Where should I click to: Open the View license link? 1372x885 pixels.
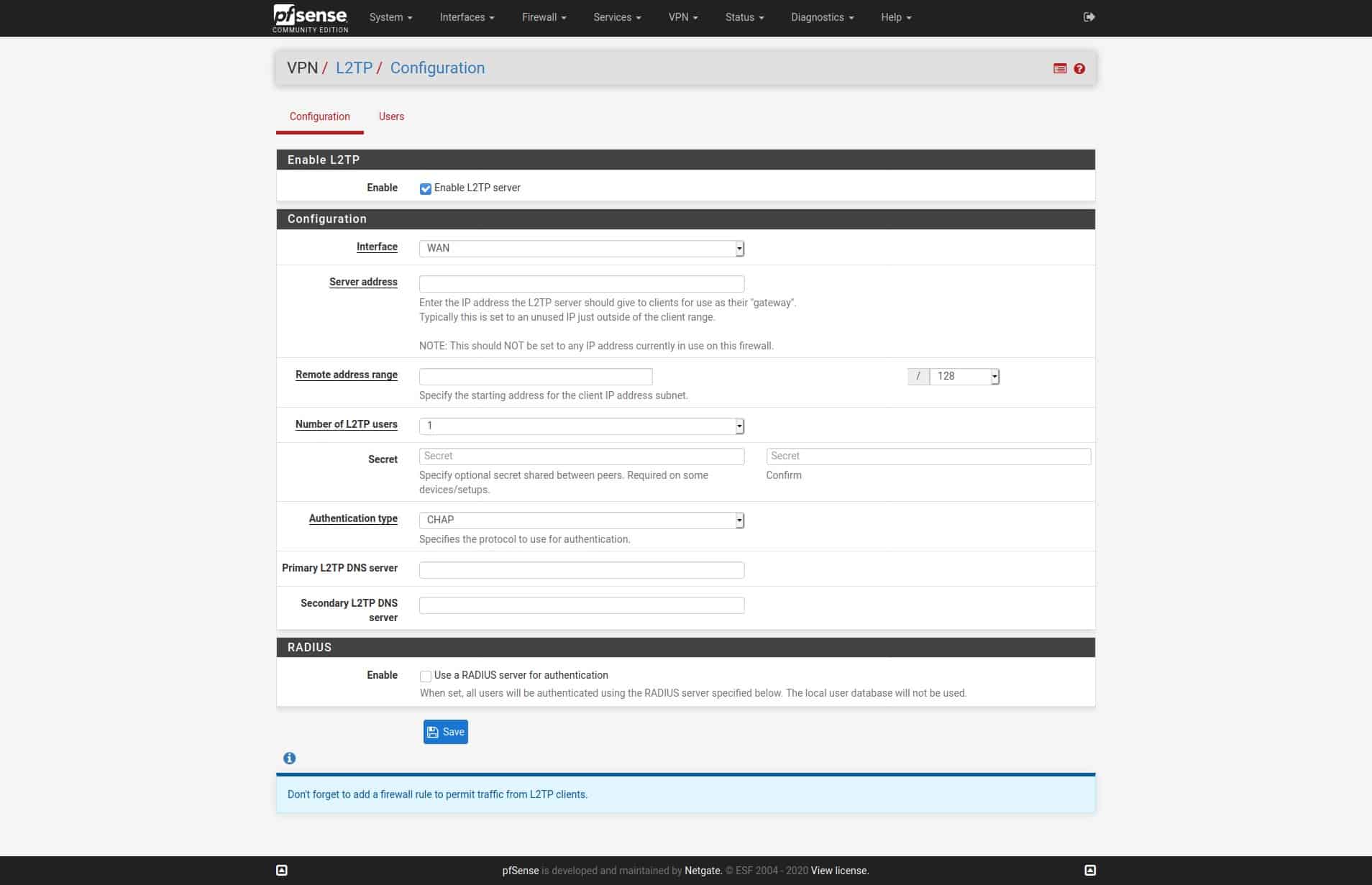click(840, 871)
